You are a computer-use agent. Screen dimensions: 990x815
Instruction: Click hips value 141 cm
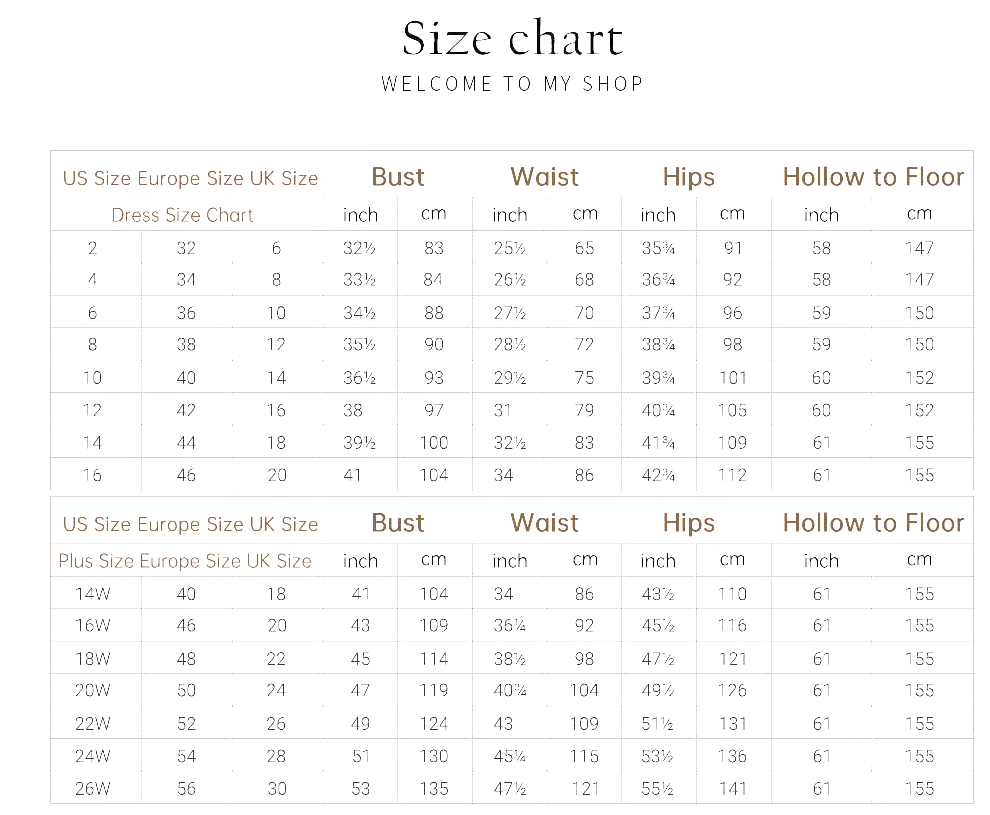pyautogui.click(x=732, y=788)
